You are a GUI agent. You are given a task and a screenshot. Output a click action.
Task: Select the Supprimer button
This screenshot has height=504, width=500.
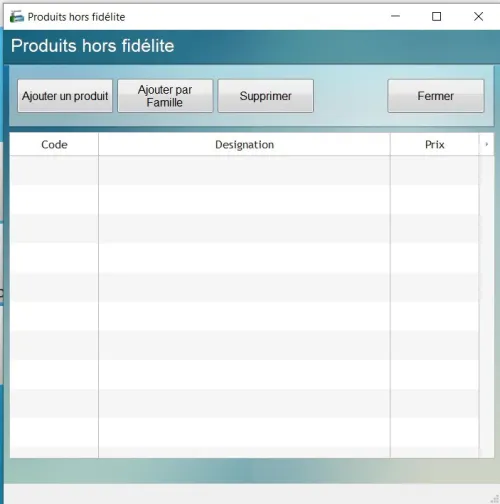pos(266,96)
